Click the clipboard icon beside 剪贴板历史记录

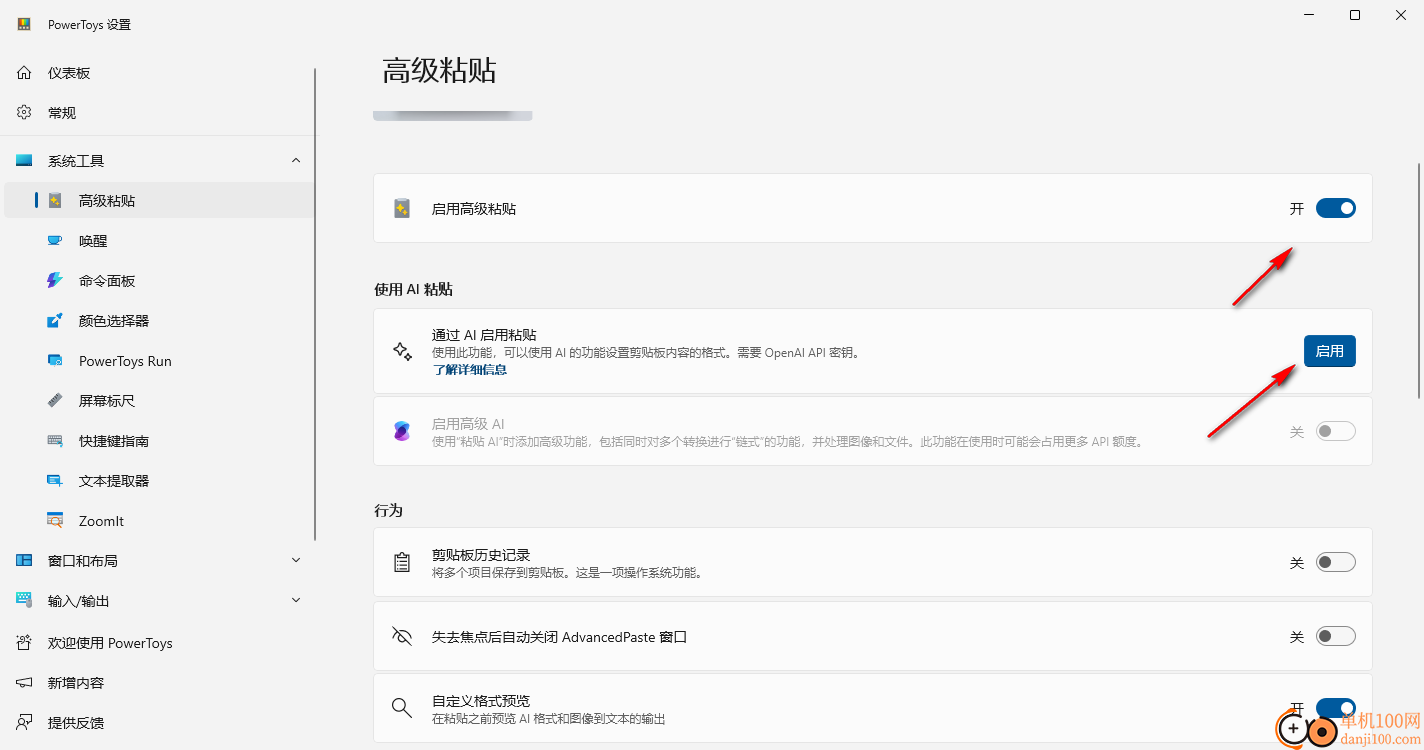coord(402,562)
